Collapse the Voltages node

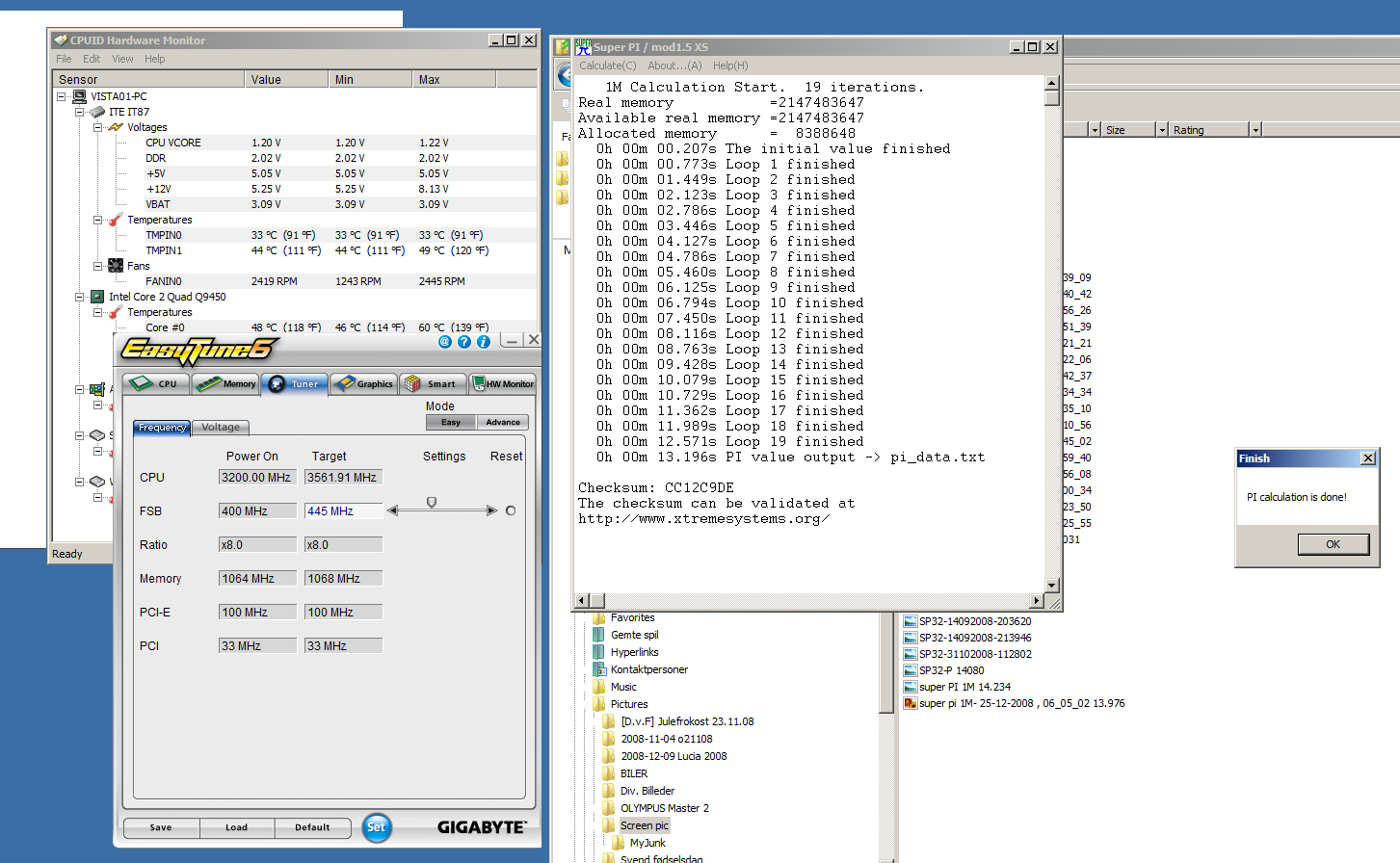click(x=97, y=127)
